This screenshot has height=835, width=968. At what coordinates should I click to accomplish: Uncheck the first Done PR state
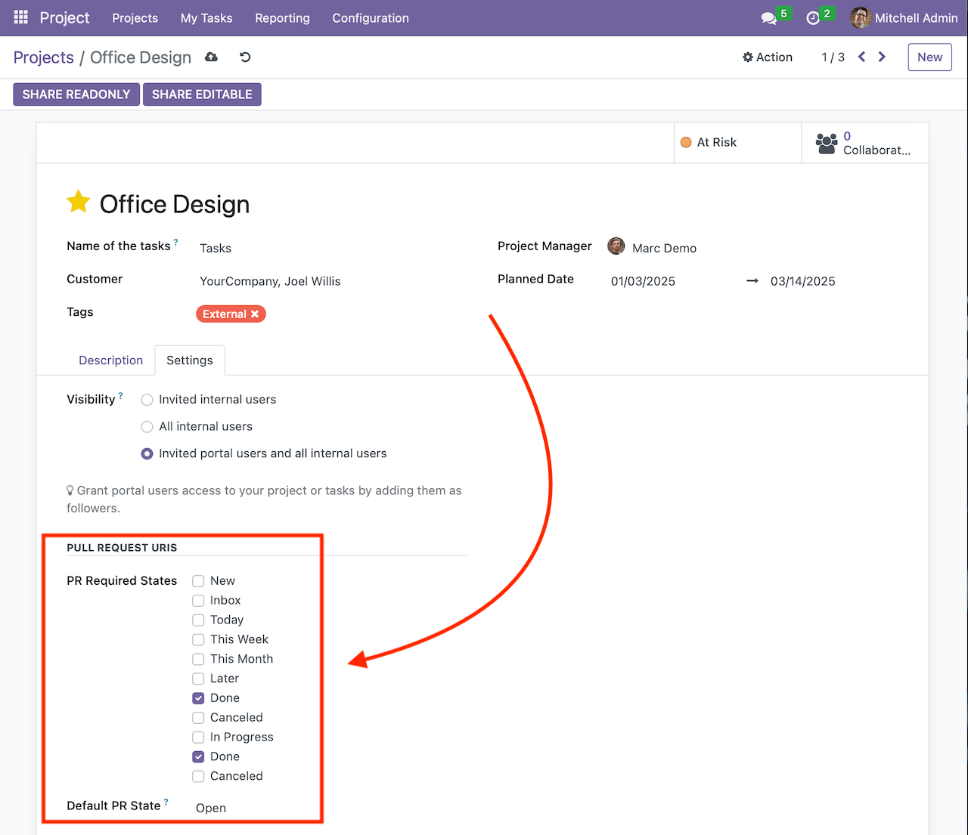198,697
